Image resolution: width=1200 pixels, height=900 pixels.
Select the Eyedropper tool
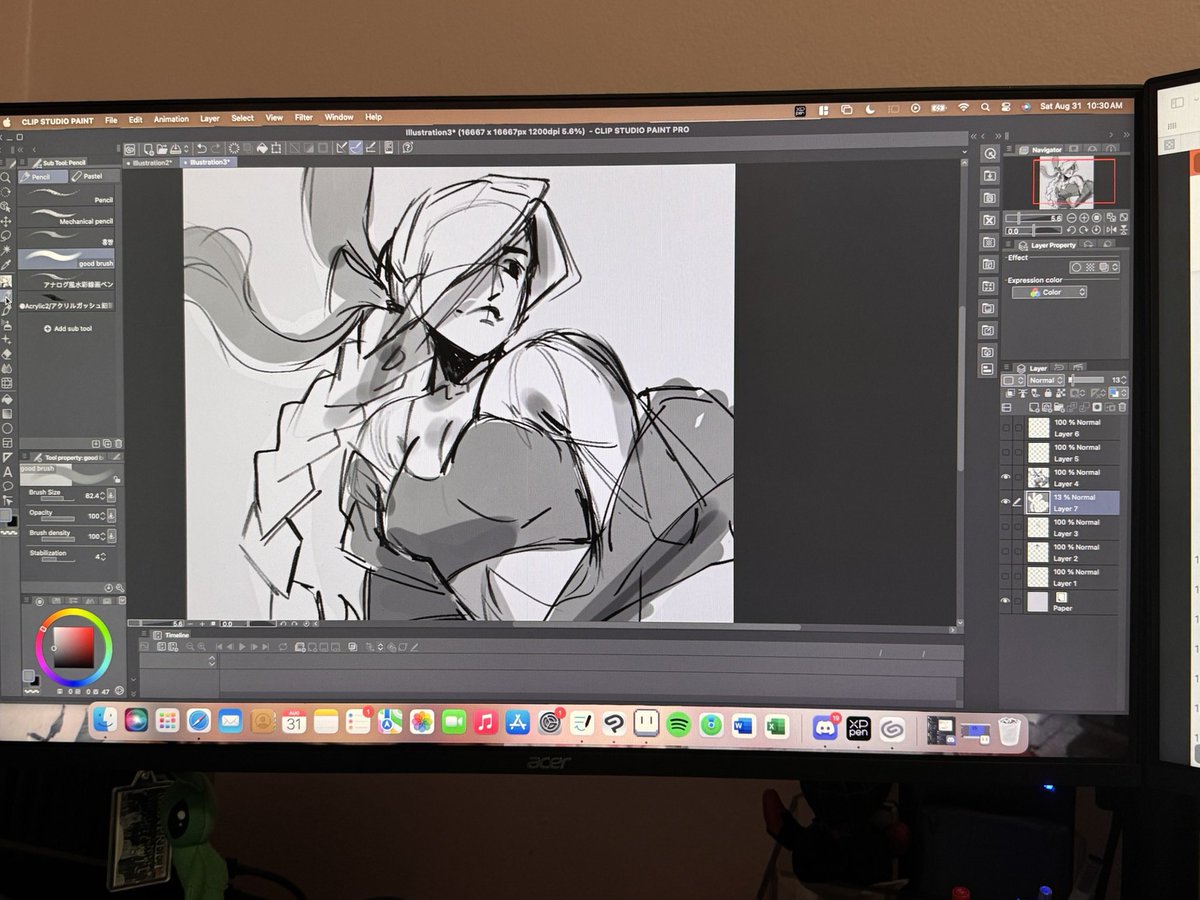click(6, 264)
